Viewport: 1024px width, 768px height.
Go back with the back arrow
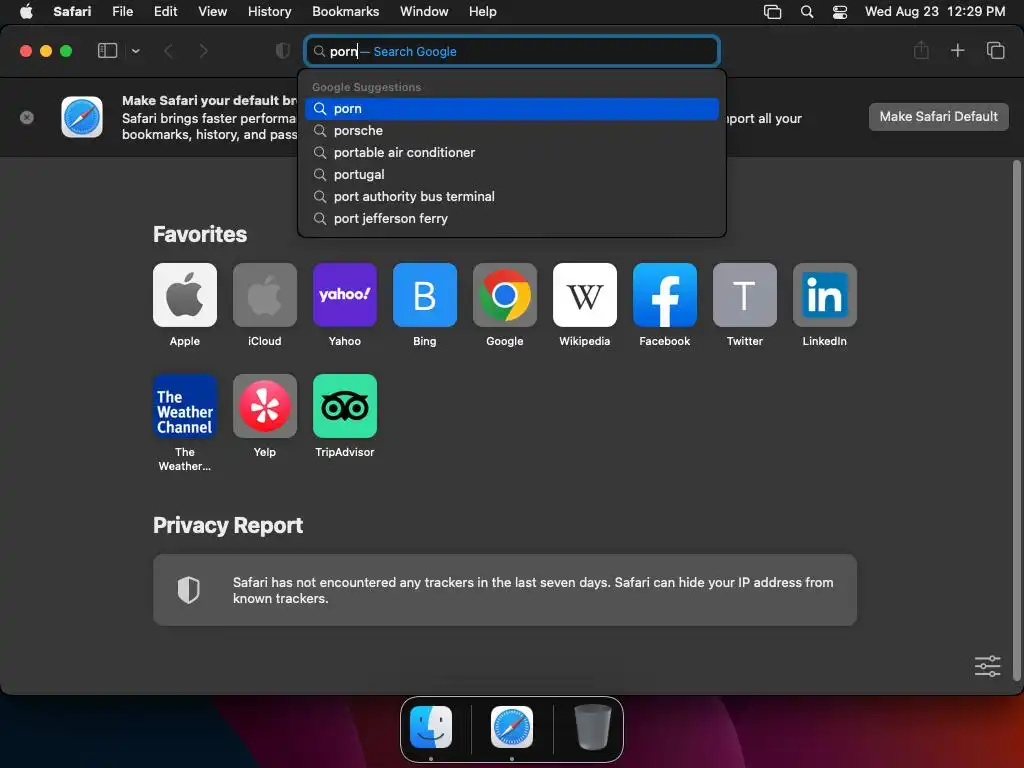(168, 51)
